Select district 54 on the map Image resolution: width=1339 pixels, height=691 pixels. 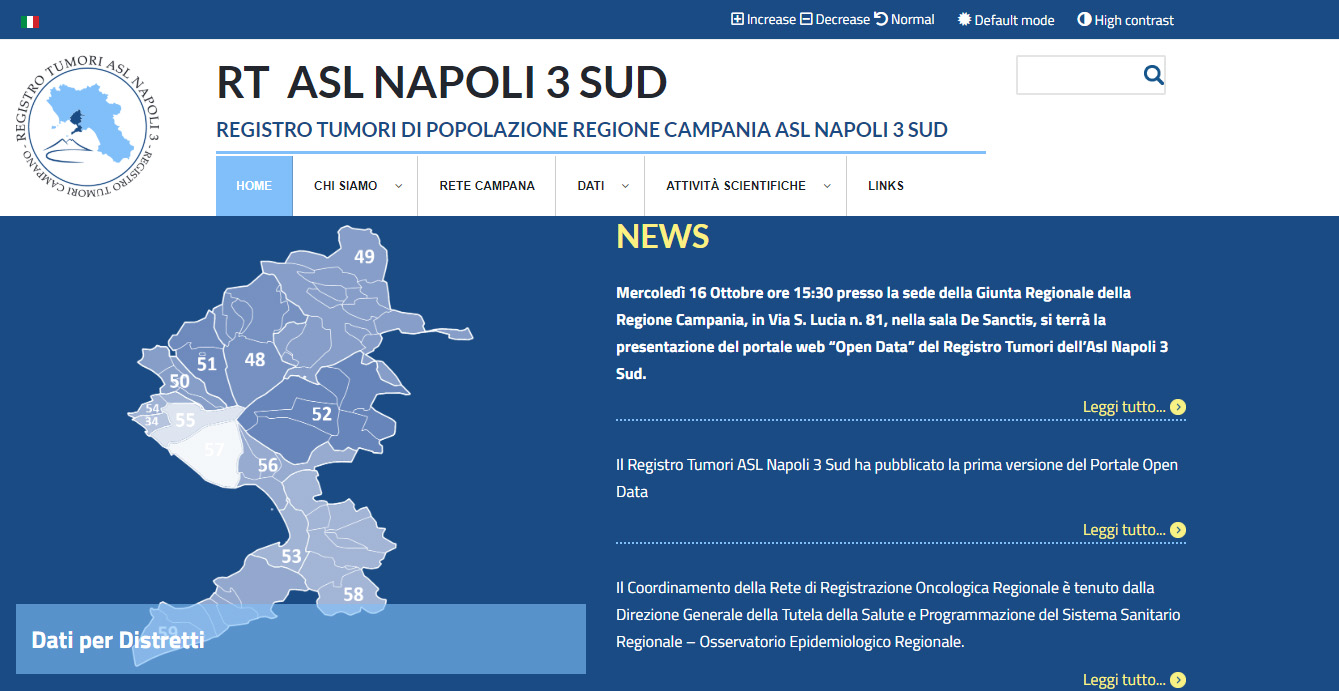pos(152,408)
